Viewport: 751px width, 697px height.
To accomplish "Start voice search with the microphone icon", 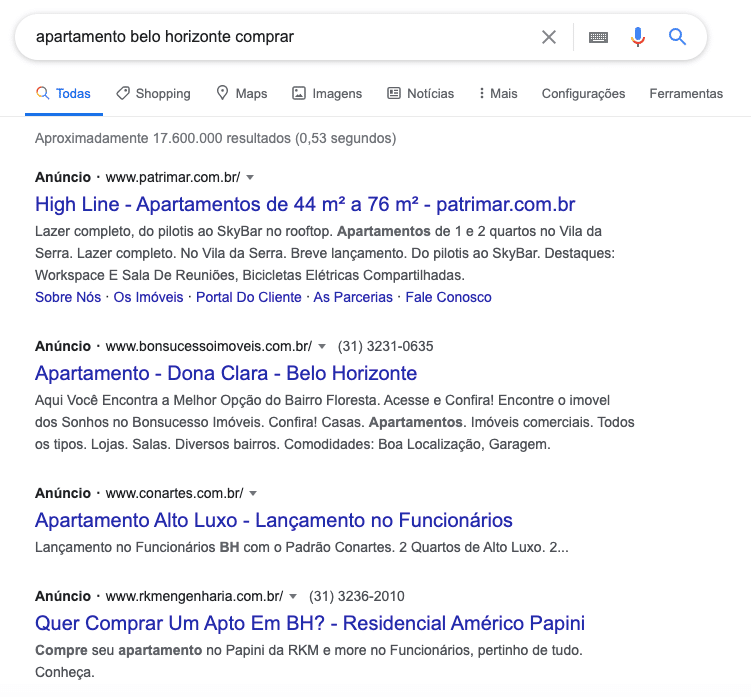I will pos(637,37).
